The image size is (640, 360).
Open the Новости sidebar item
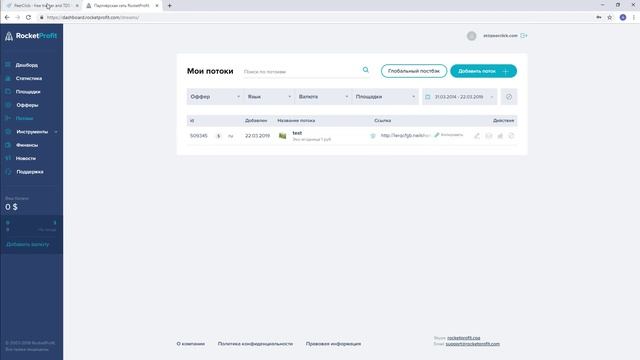26,158
